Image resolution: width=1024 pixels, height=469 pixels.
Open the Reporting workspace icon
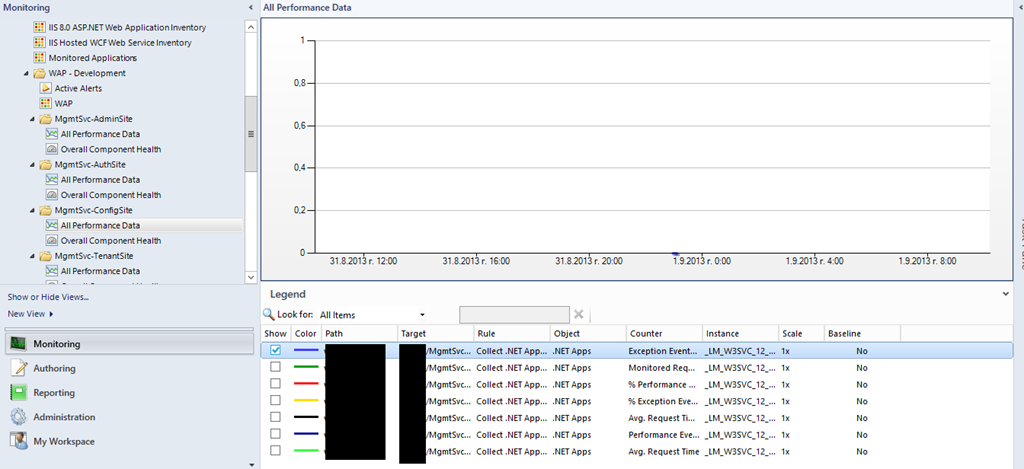(18, 393)
